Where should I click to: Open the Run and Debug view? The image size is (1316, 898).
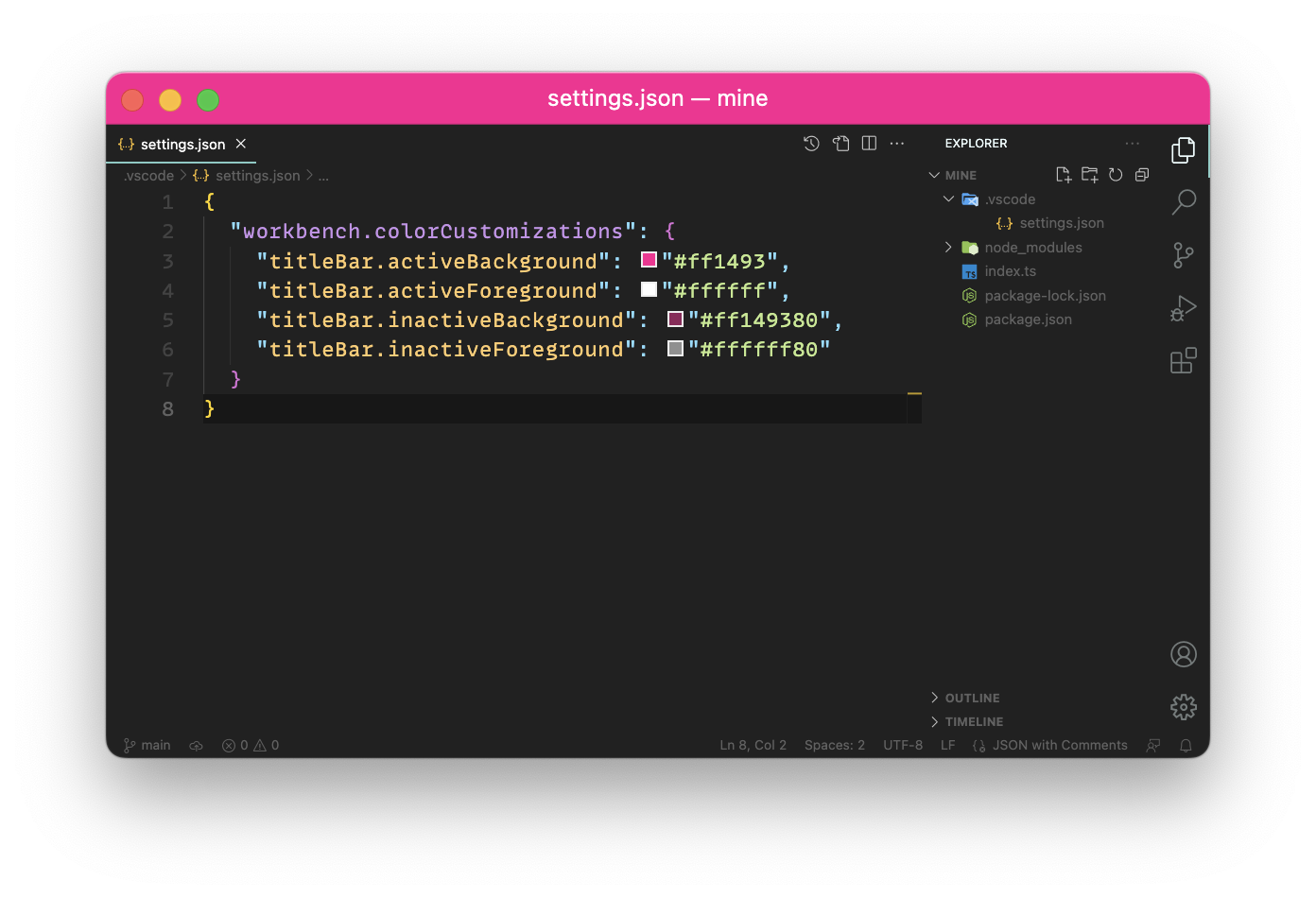point(1183,308)
